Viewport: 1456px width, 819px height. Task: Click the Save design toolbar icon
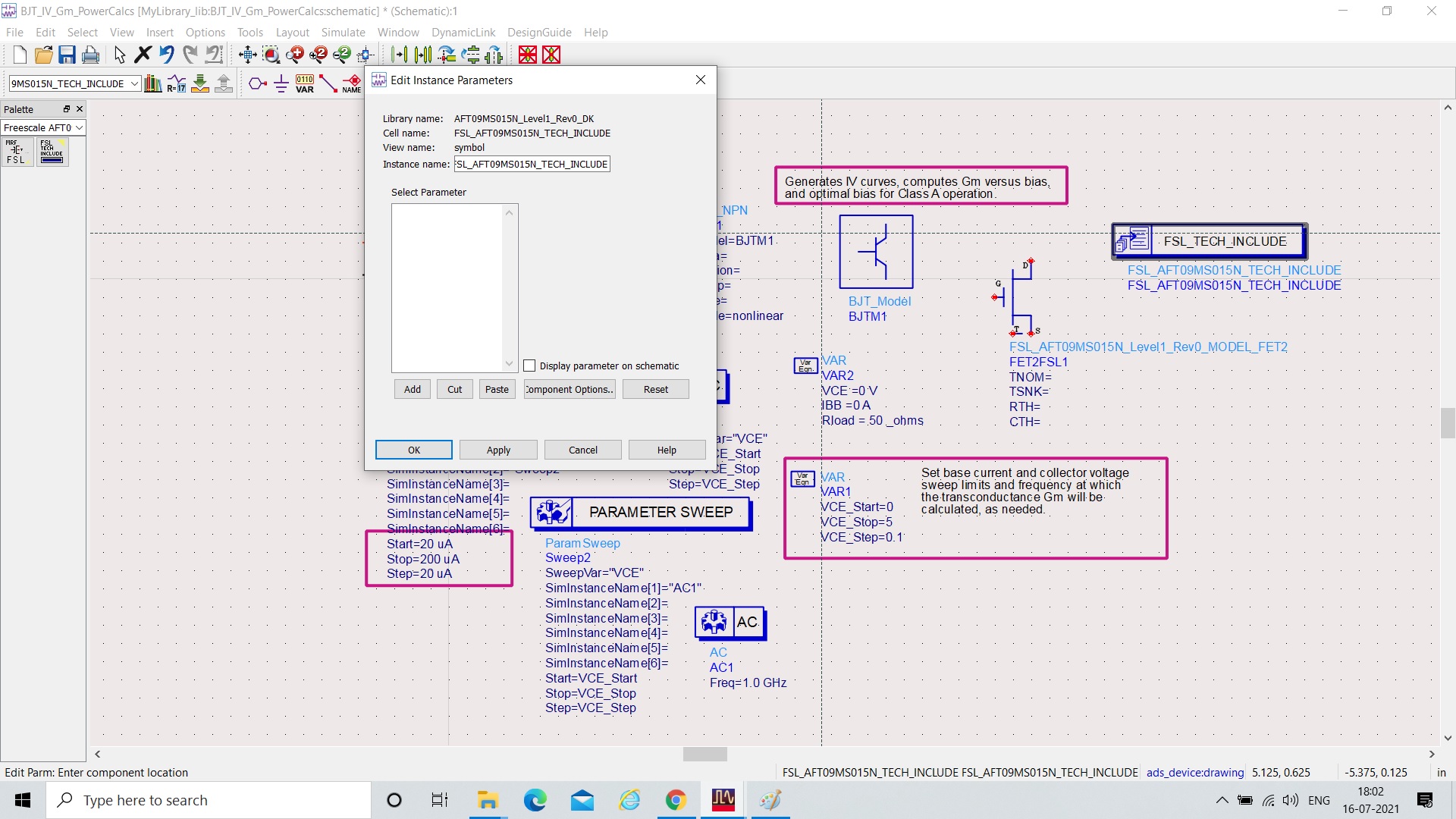click(x=67, y=55)
